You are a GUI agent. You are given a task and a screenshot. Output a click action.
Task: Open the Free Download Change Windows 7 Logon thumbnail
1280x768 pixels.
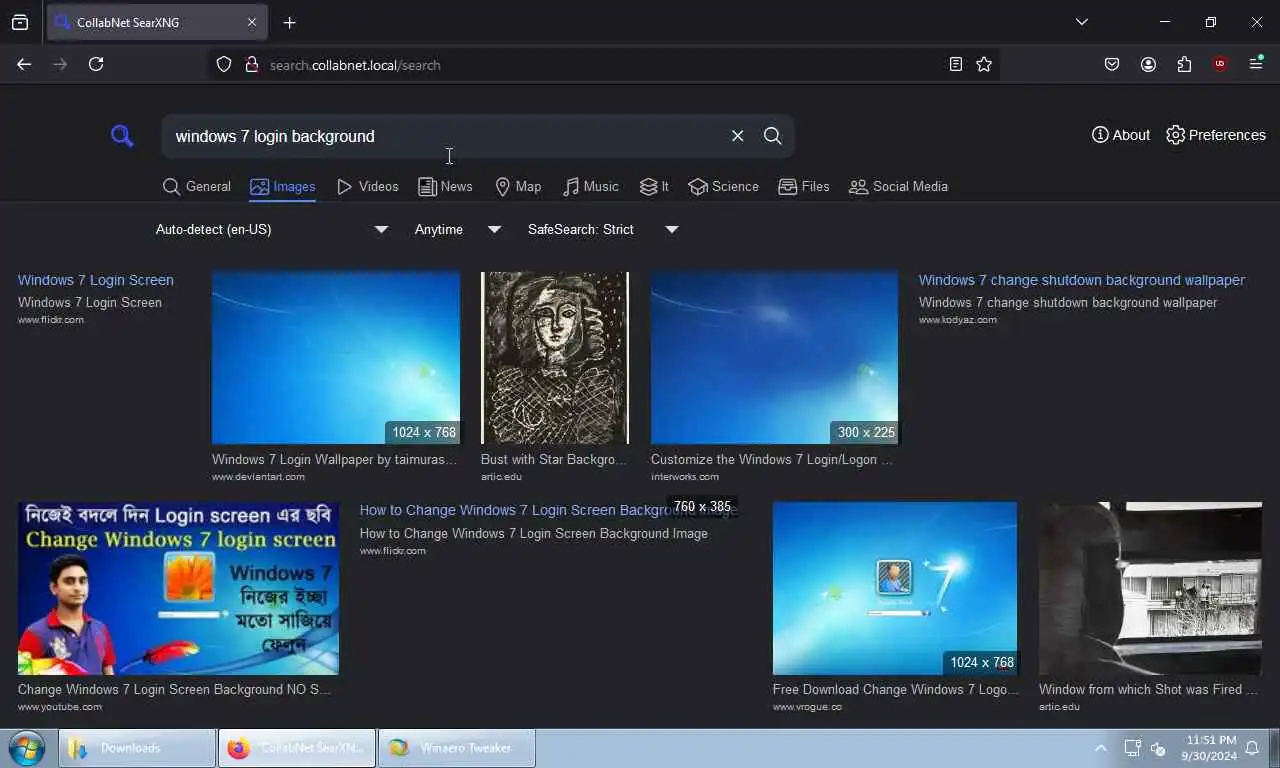(x=895, y=588)
